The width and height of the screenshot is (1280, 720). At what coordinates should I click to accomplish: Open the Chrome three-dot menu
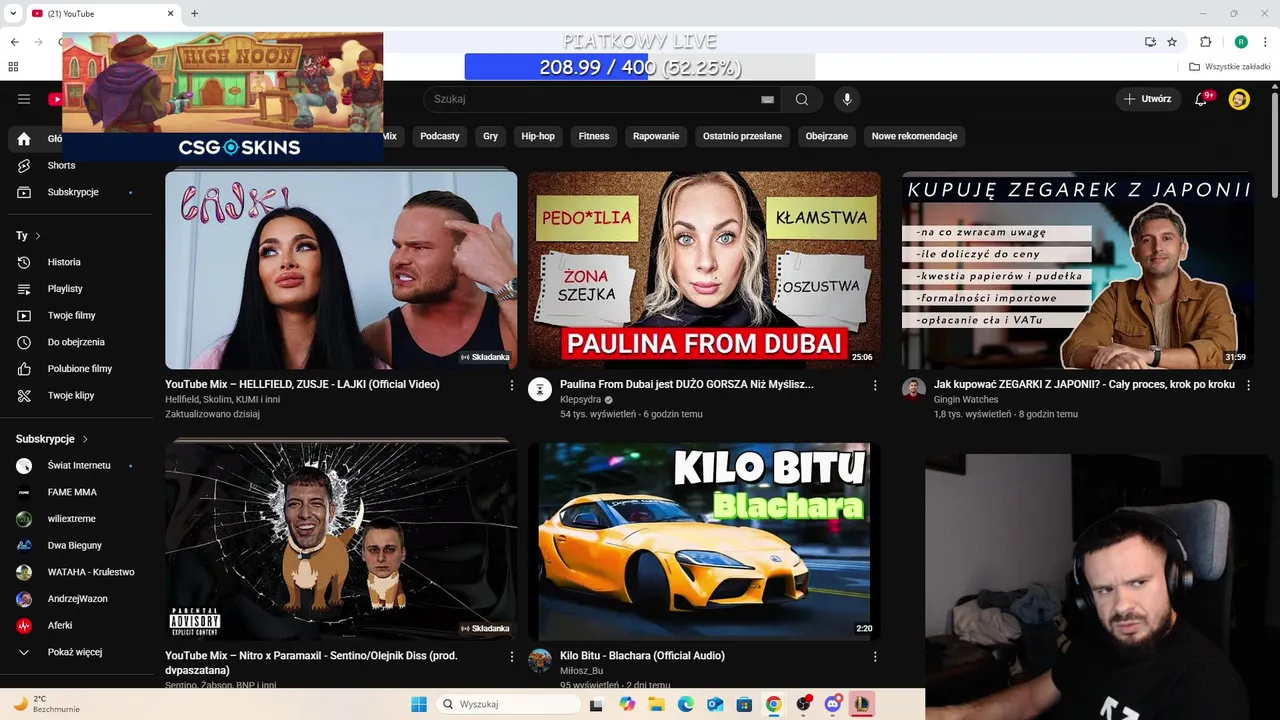[1266, 42]
